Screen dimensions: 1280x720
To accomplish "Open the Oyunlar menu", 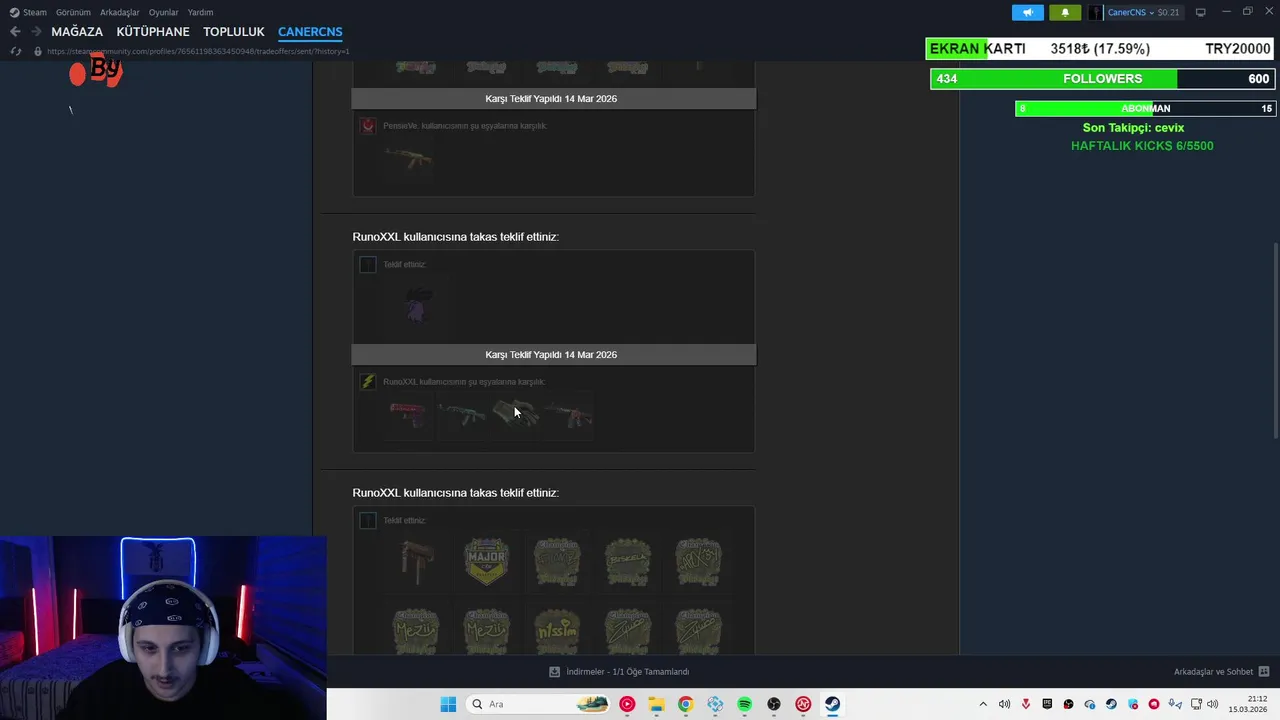I will click(163, 12).
